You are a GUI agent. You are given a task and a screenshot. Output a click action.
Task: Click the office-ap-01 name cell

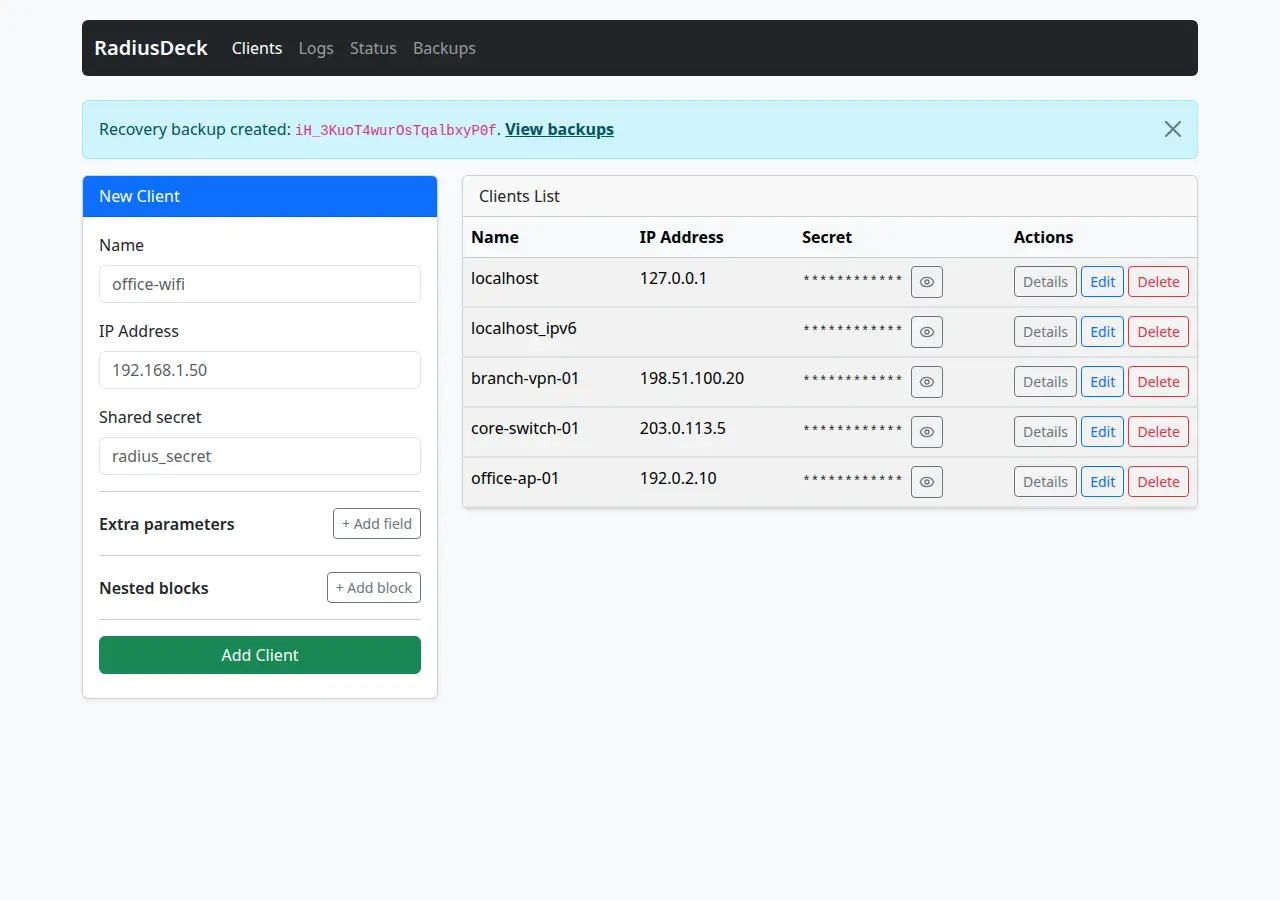547,482
